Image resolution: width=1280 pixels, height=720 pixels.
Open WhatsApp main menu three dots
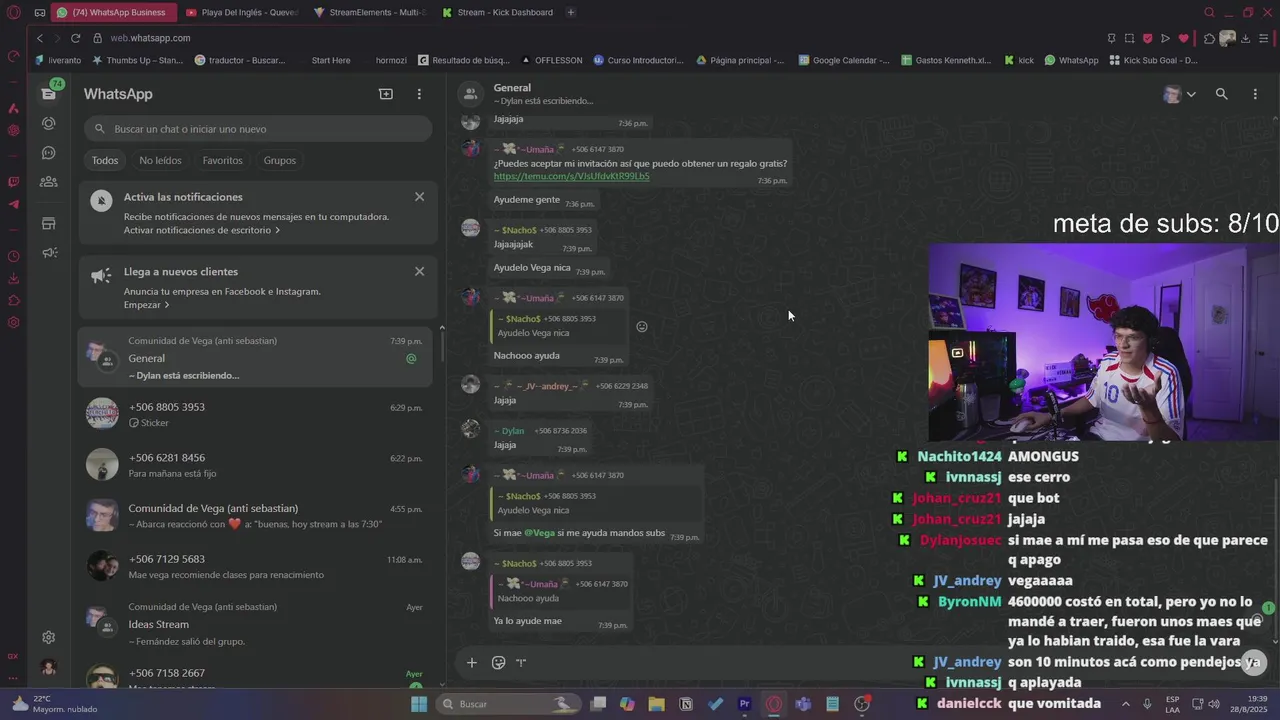pos(419,94)
